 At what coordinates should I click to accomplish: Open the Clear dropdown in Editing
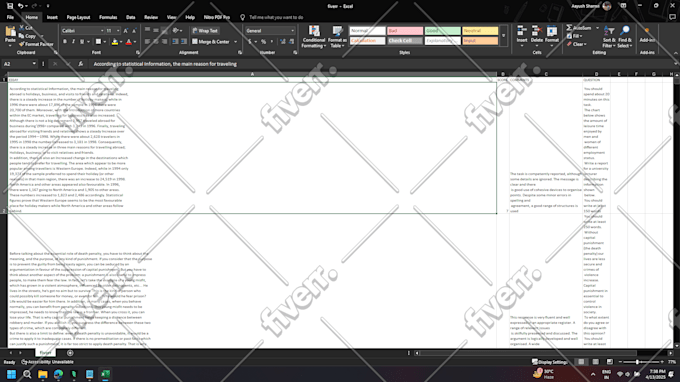point(577,44)
